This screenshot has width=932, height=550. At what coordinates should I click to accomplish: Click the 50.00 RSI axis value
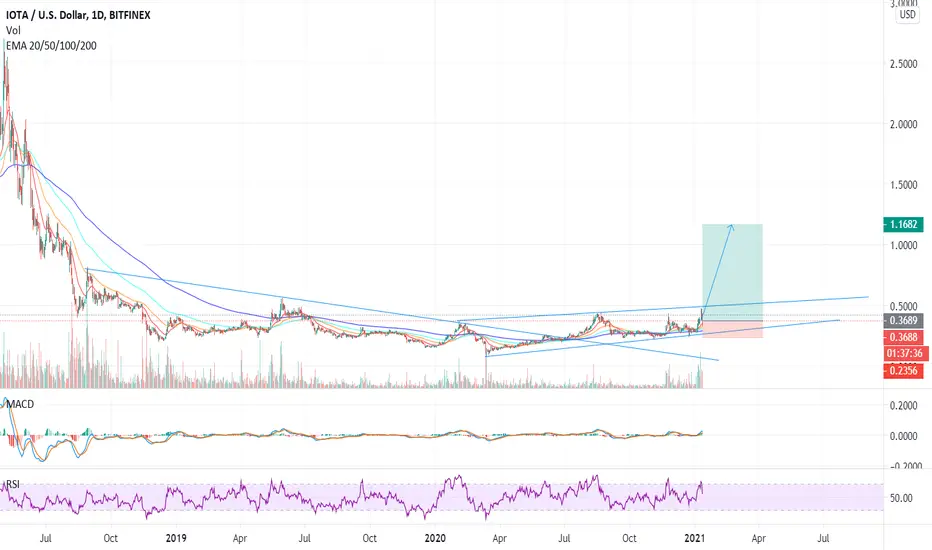pos(901,498)
